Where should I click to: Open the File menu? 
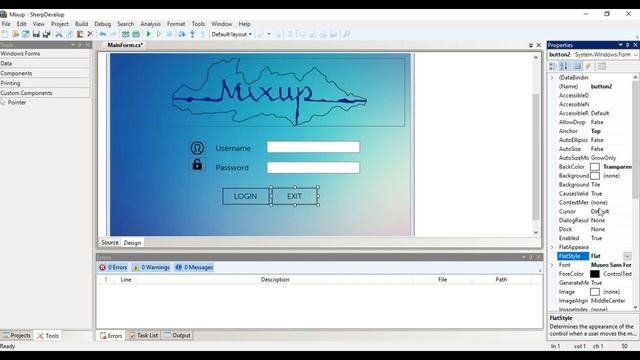[x=6, y=24]
